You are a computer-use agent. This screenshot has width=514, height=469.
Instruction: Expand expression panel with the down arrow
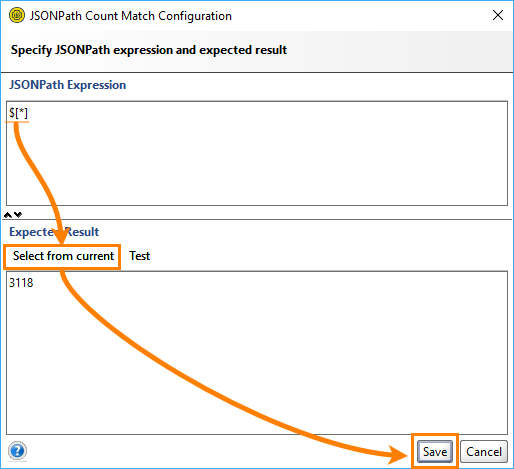pos(18,215)
